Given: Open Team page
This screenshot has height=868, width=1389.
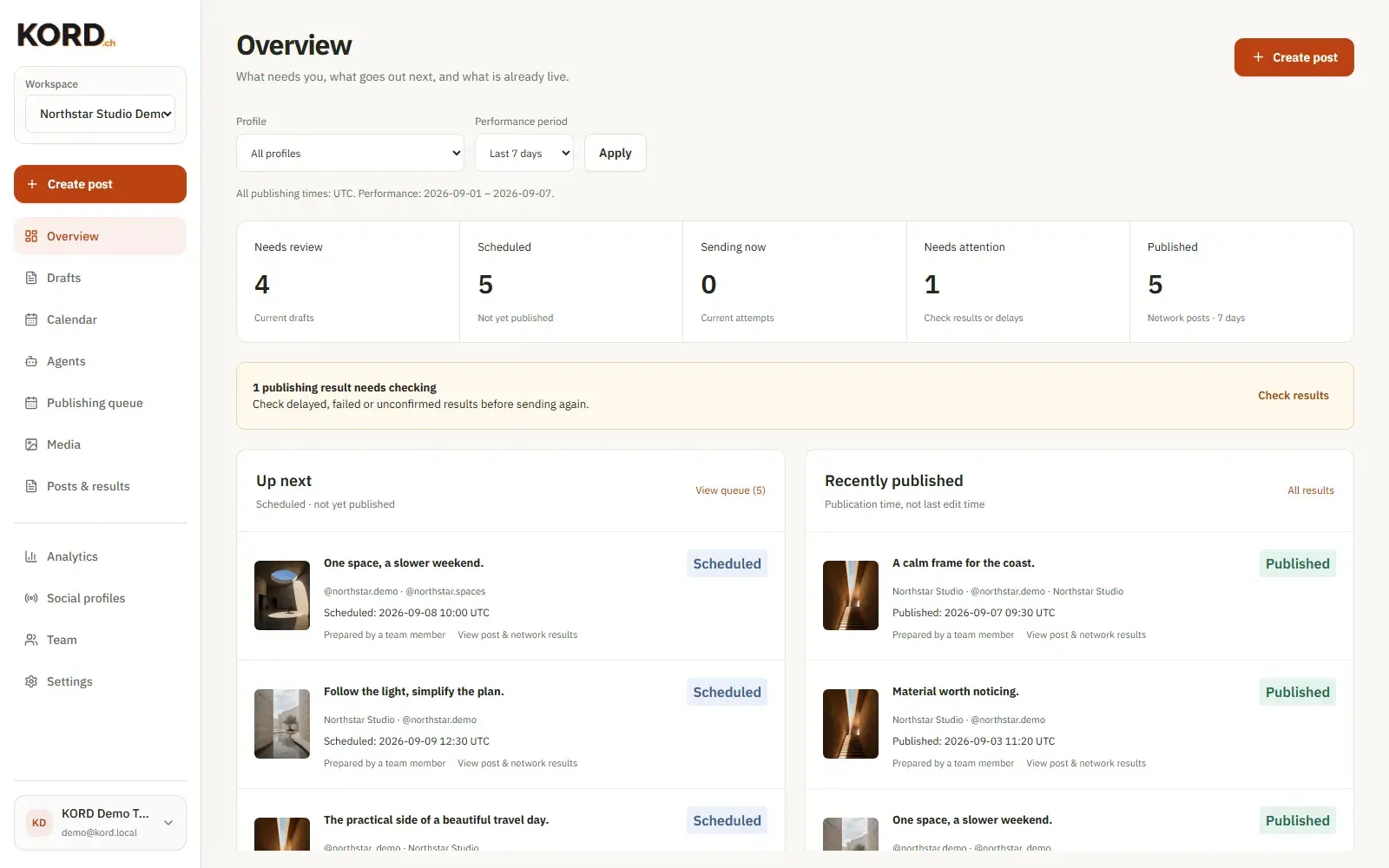Looking at the screenshot, I should [100, 640].
